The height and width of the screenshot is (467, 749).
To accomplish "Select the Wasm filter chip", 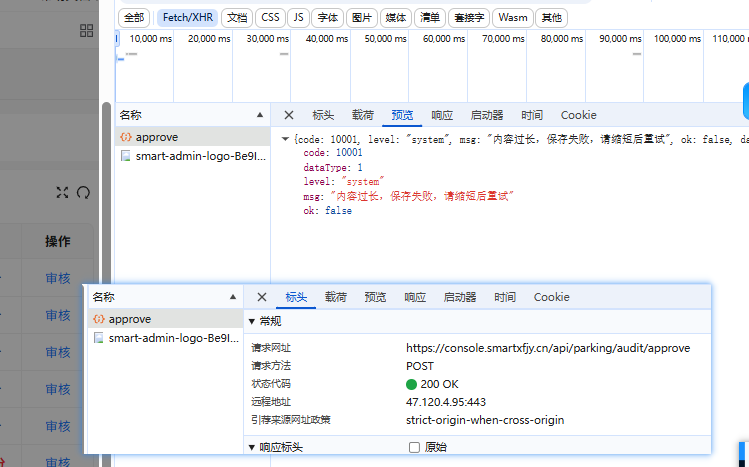I will pyautogui.click(x=513, y=18).
